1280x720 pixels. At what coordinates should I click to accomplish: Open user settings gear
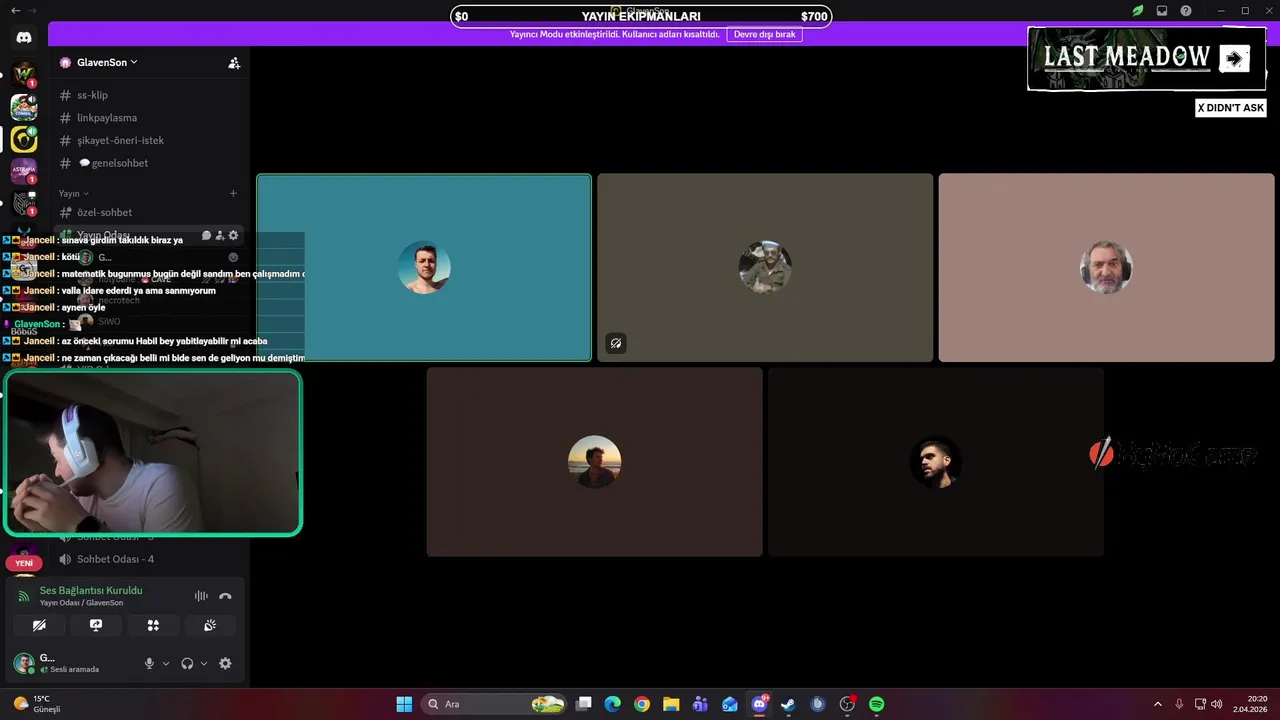(x=225, y=663)
